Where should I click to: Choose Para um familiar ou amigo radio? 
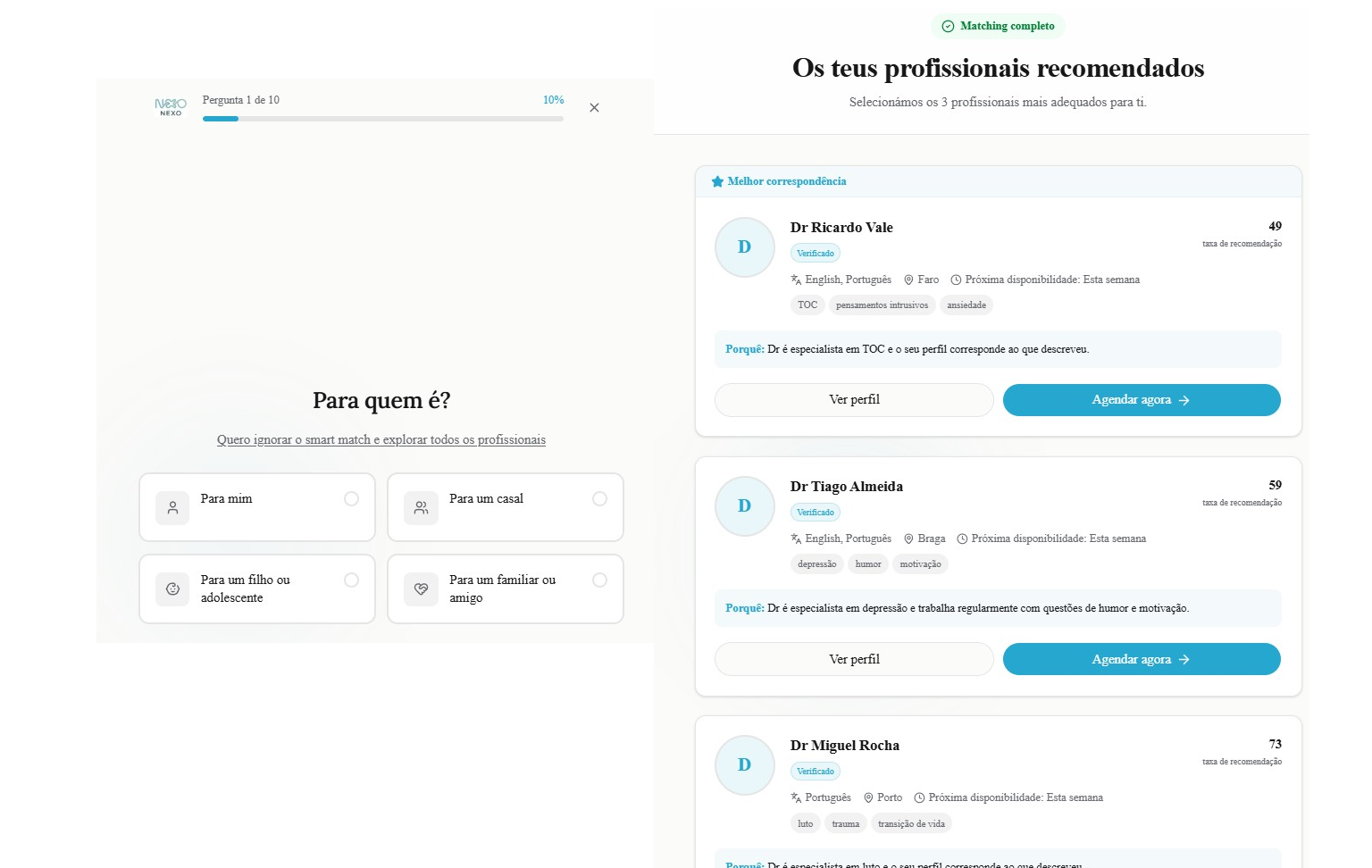tap(599, 580)
